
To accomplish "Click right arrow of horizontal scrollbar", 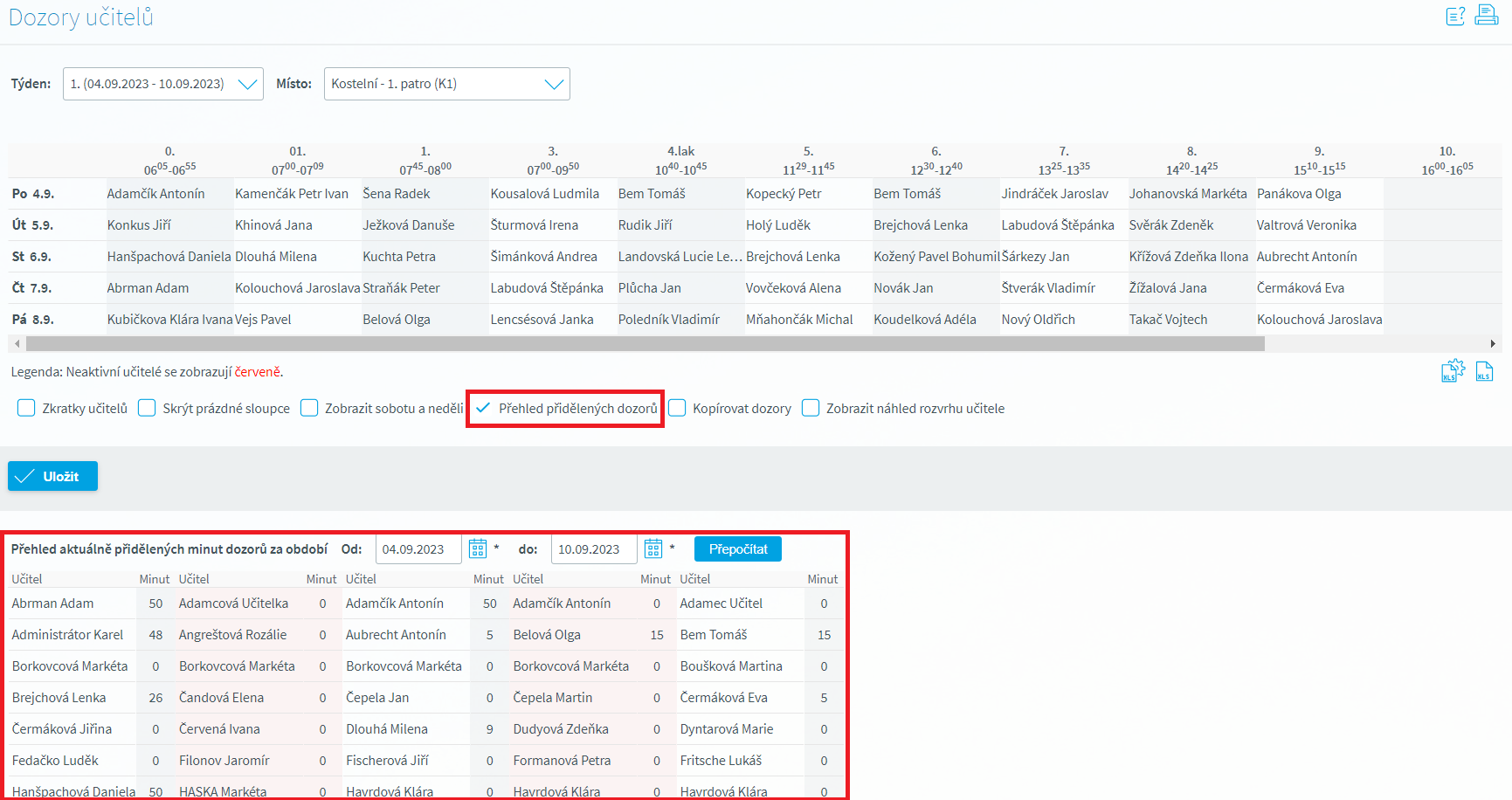I will [x=1493, y=344].
